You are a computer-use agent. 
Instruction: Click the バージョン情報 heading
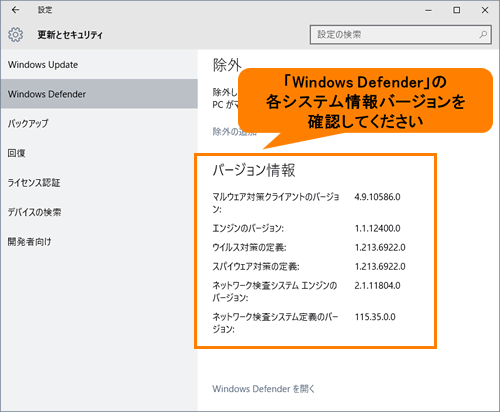tap(254, 170)
